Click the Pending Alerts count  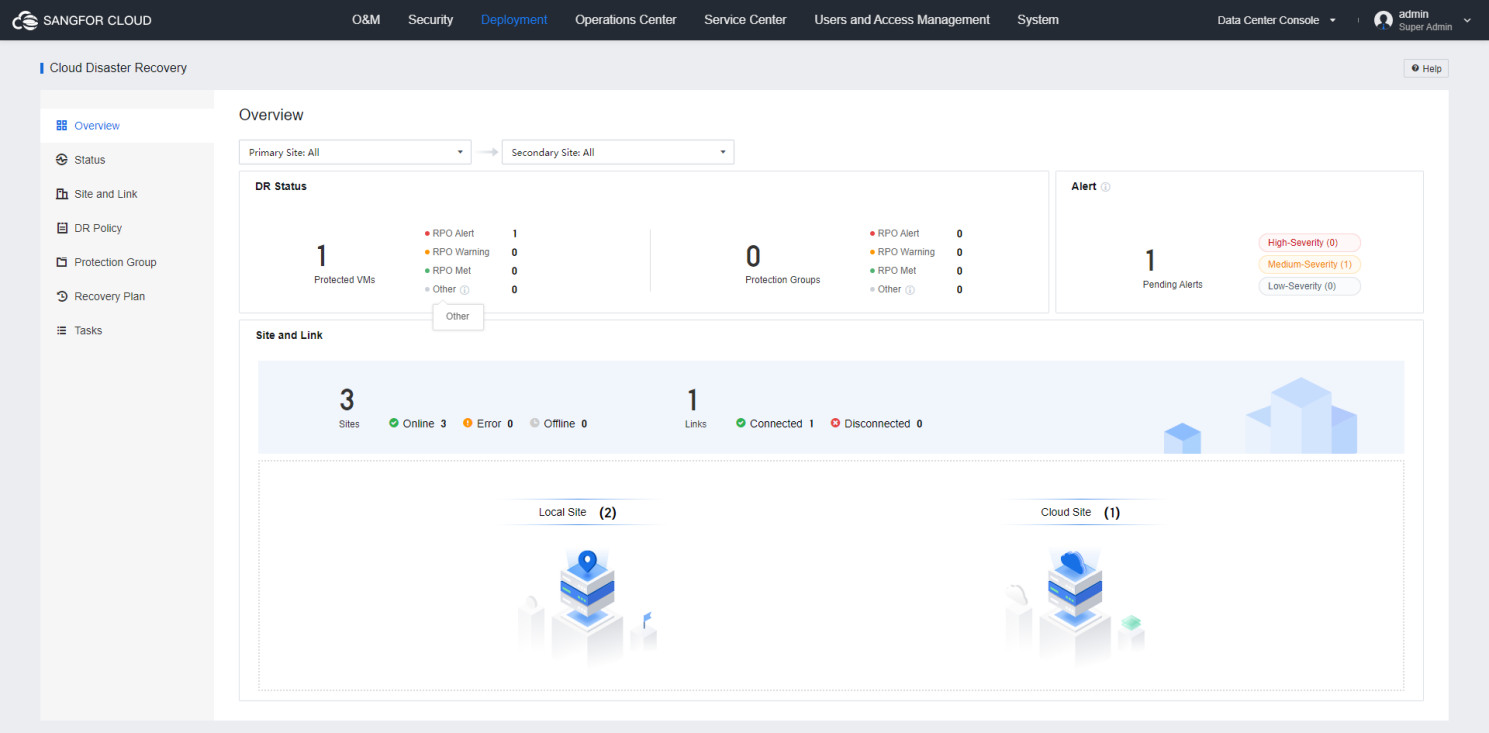[1150, 261]
